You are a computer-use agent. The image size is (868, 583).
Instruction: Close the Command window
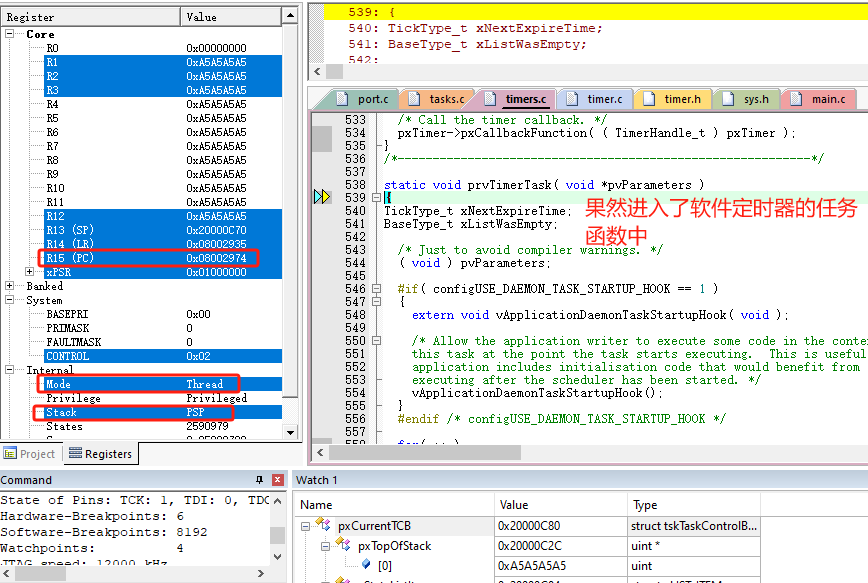pos(278,480)
